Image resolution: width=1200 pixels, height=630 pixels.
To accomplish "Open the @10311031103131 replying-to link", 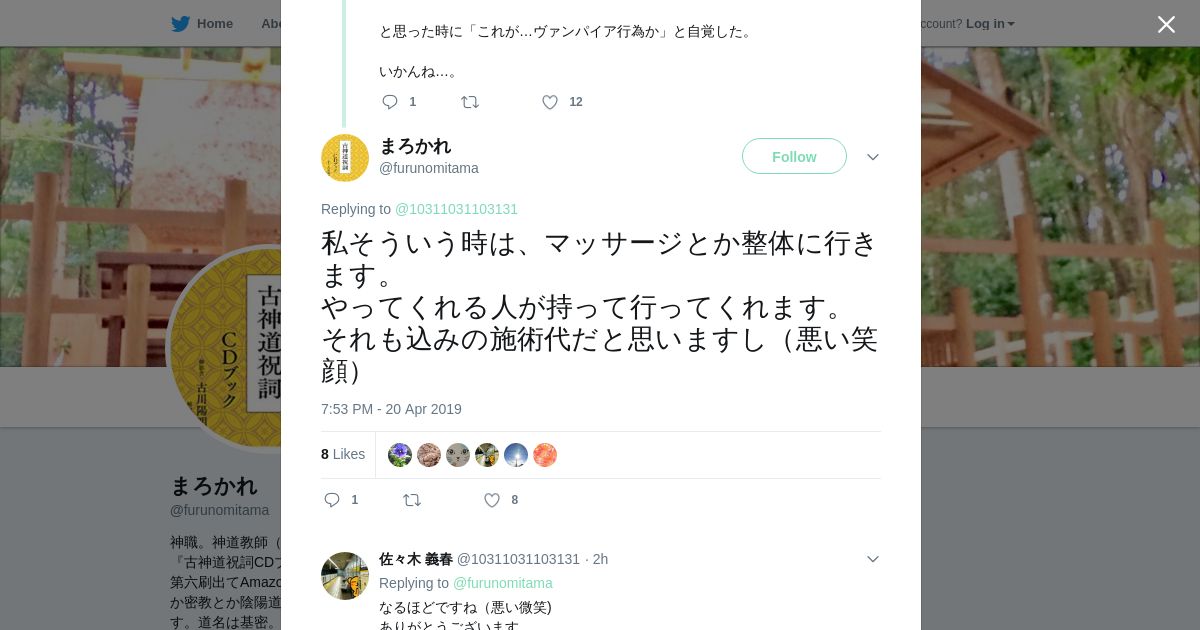I will point(456,209).
